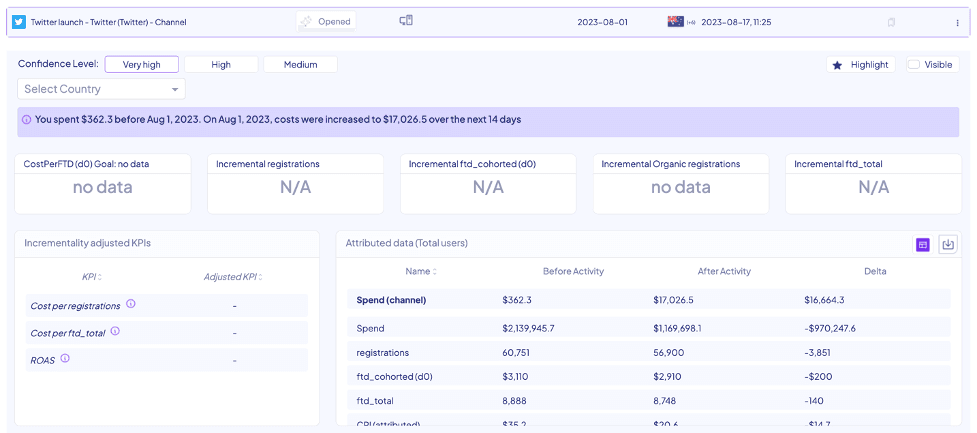Viewport: 977px width, 433px height.
Task: Click the devices icon in header row
Action: (x=406, y=21)
